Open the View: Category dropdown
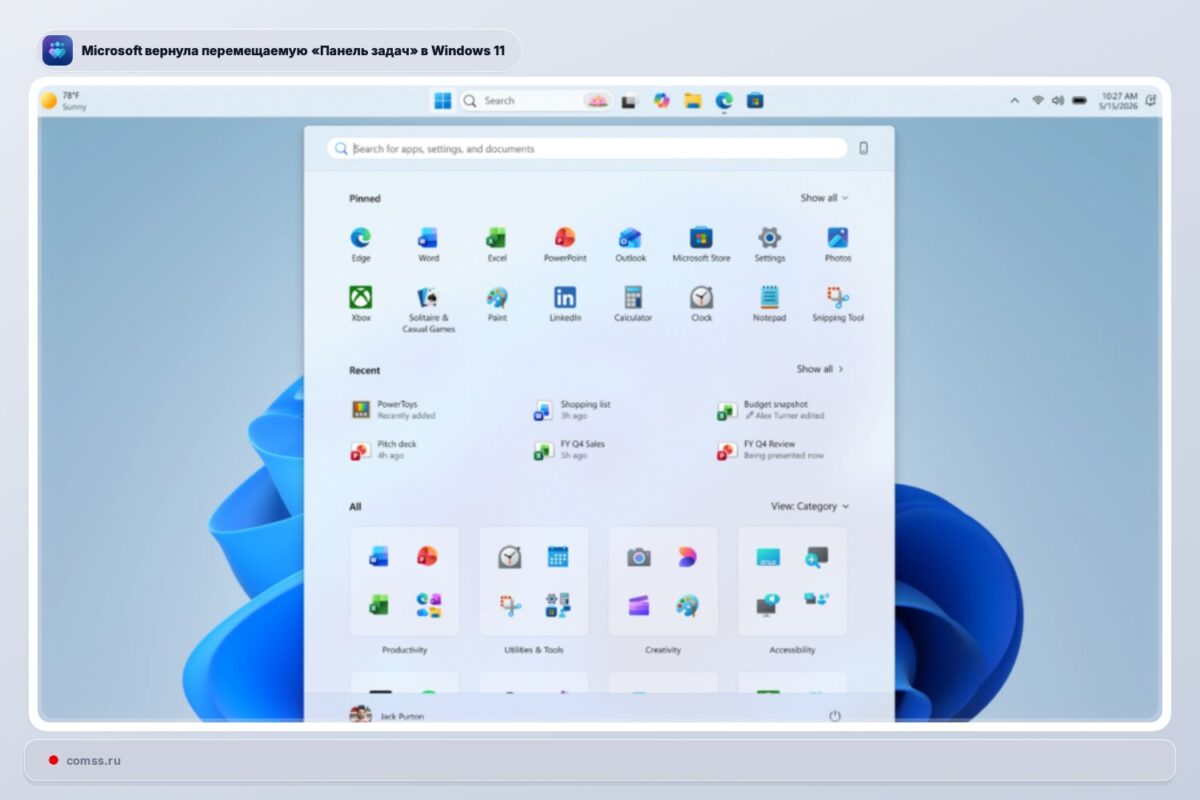The width and height of the screenshot is (1200, 800). (x=809, y=506)
